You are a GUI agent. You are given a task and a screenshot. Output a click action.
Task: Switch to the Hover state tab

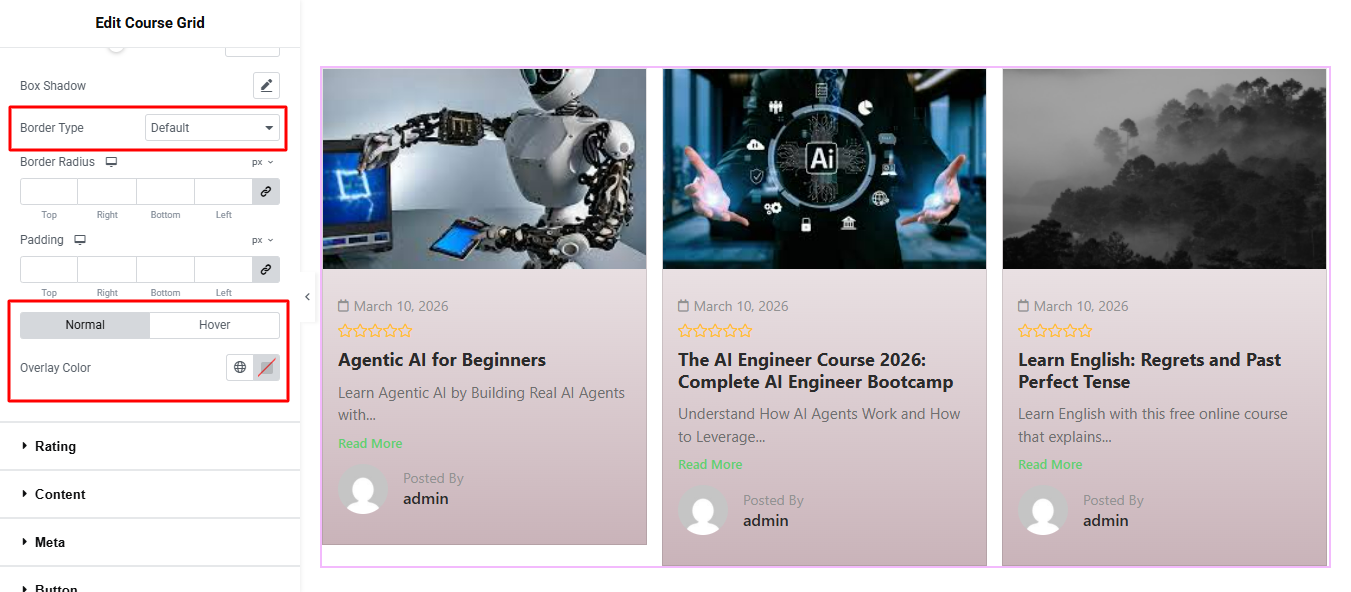[x=214, y=325]
